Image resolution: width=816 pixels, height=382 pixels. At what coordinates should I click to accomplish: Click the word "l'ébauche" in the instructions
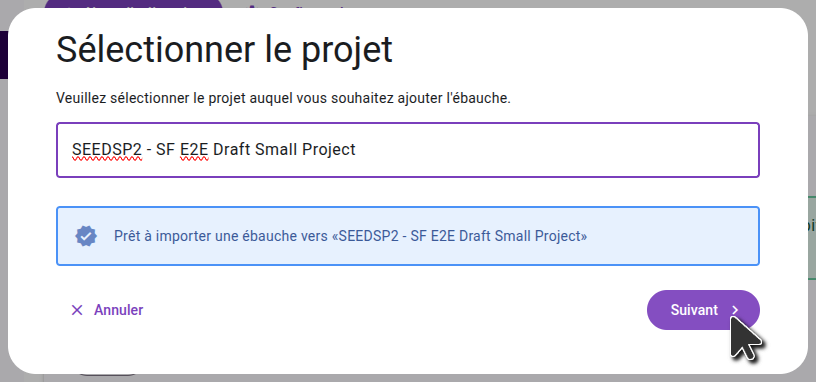[486, 98]
